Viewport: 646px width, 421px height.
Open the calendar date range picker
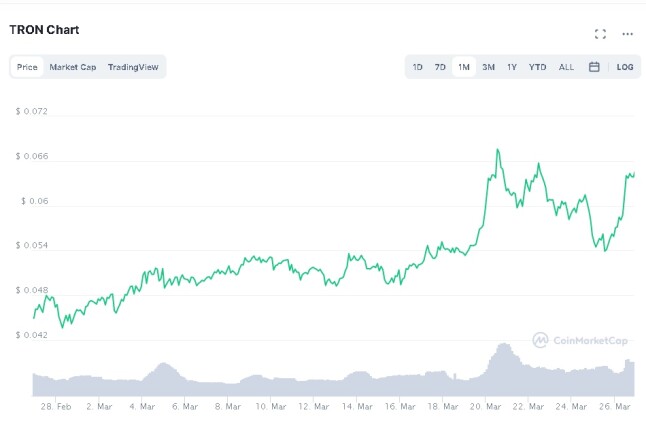594,67
